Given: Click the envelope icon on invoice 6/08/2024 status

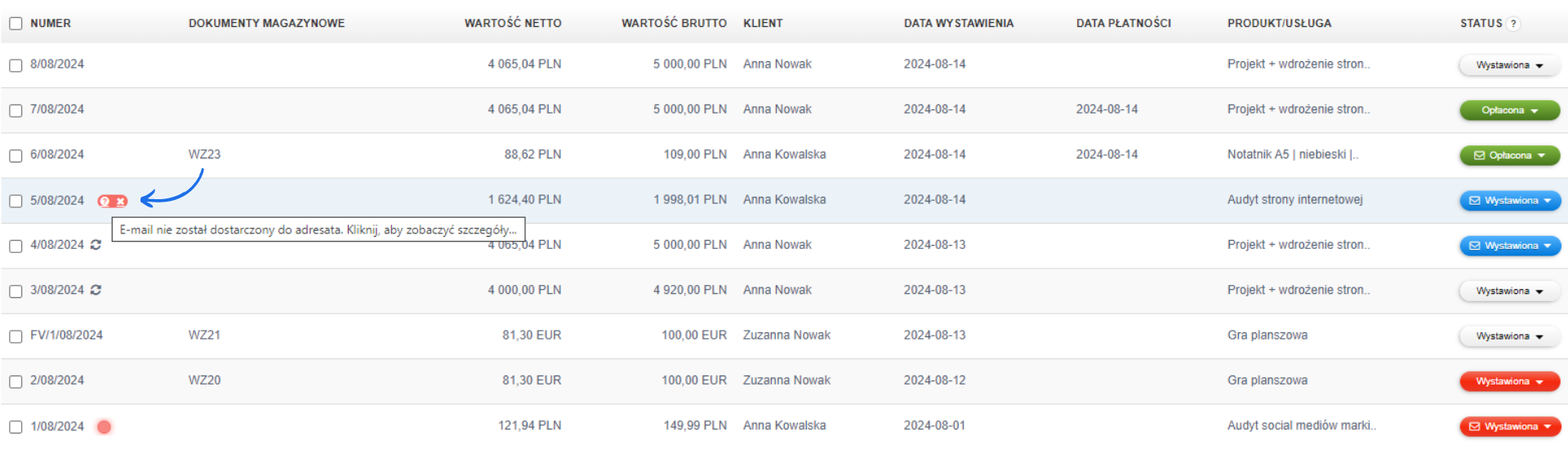Looking at the screenshot, I should tap(1479, 155).
